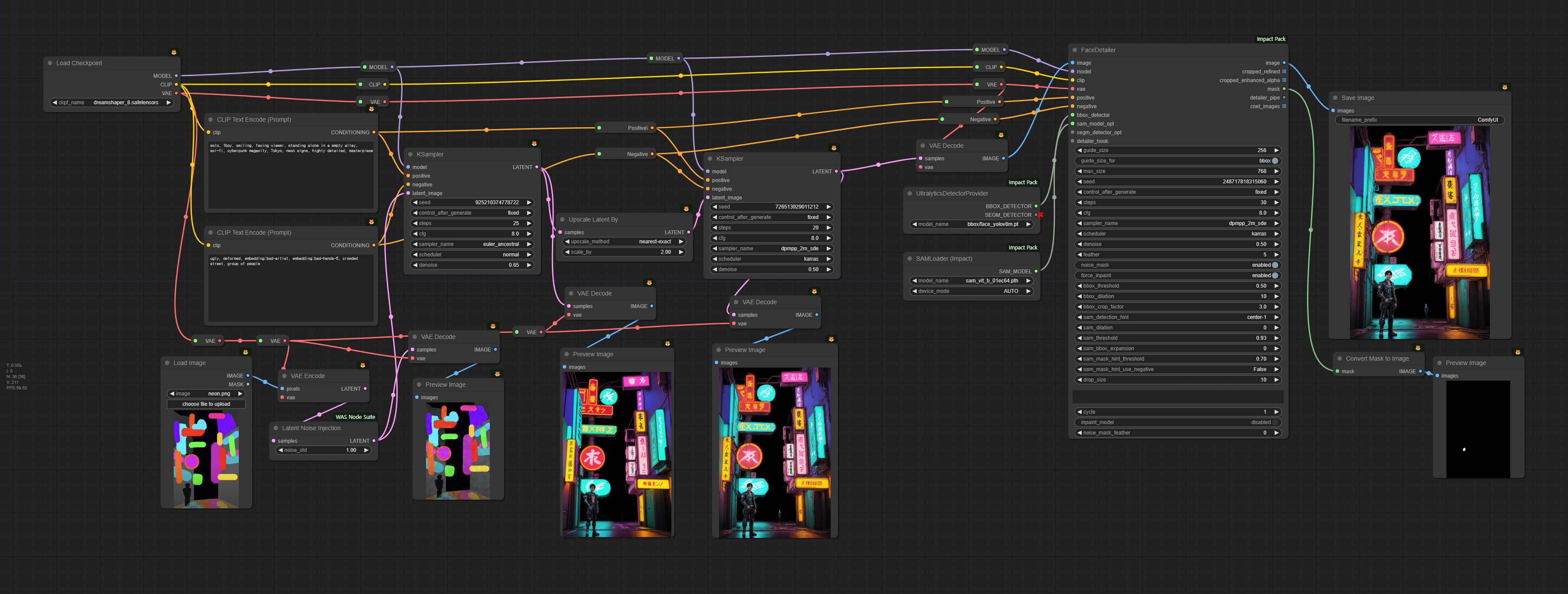
Task: Click fox badge above Latent Noise Injection
Action: click(363, 365)
